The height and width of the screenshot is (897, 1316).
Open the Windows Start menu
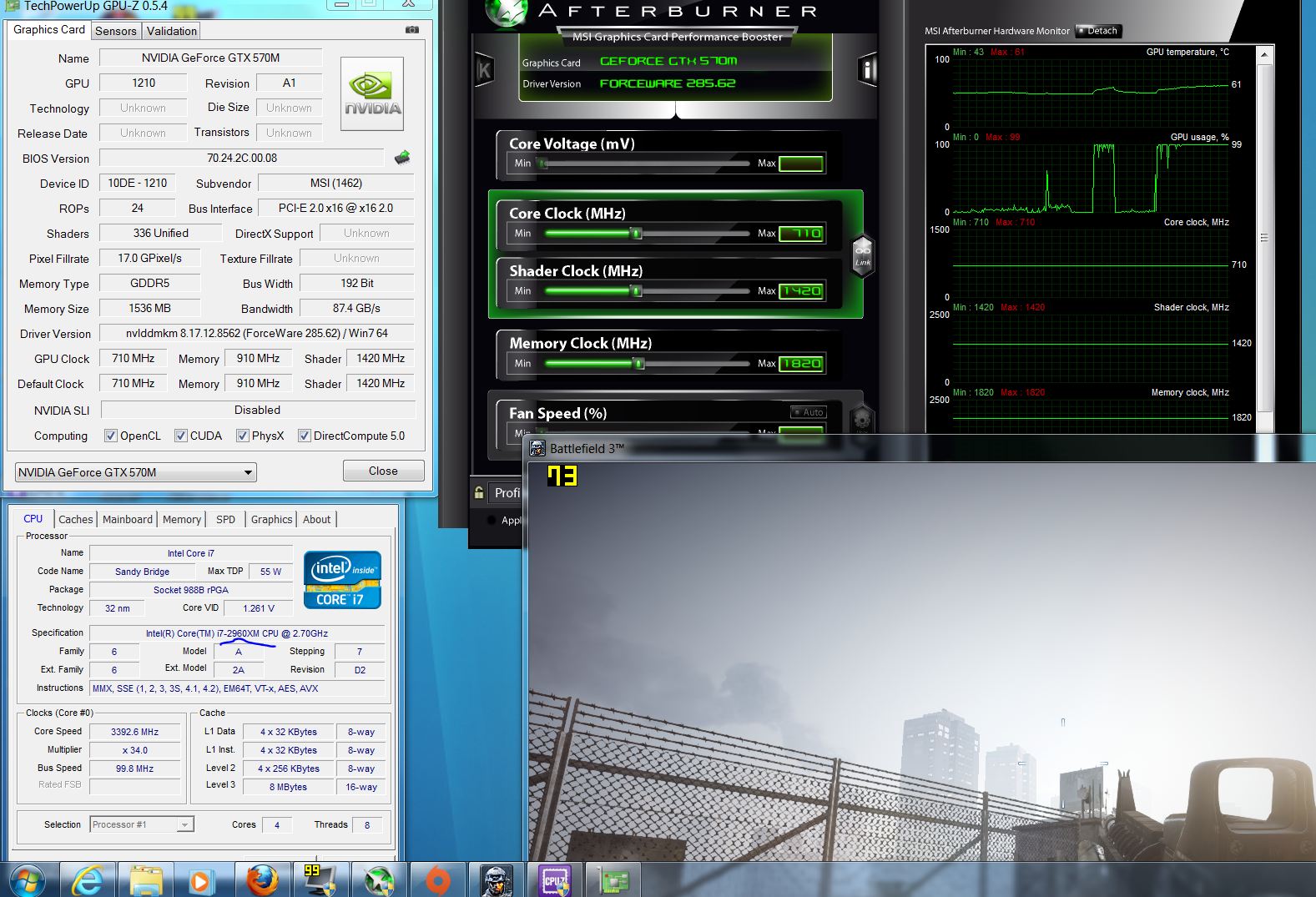(27, 880)
